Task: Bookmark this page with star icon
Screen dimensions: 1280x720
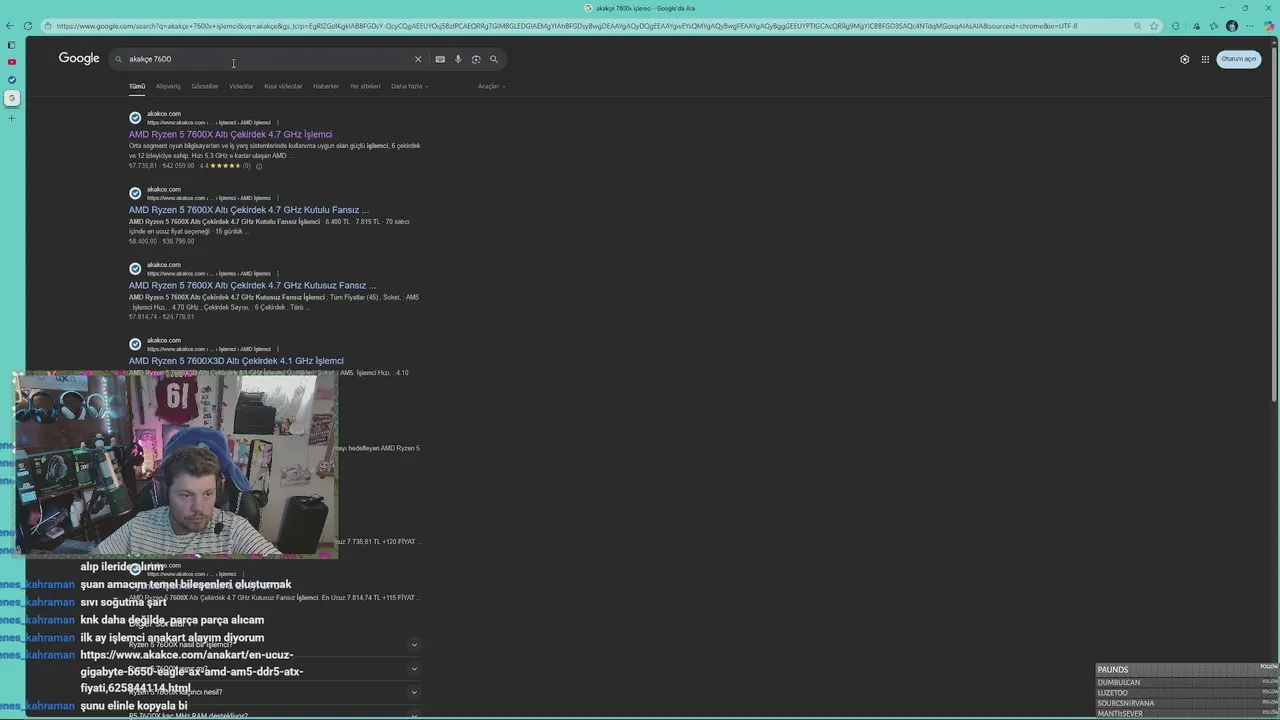Action: [x=1154, y=26]
